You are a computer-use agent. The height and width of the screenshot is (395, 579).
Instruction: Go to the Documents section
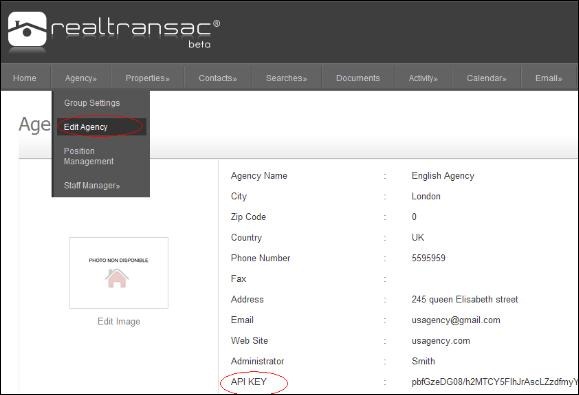358,78
